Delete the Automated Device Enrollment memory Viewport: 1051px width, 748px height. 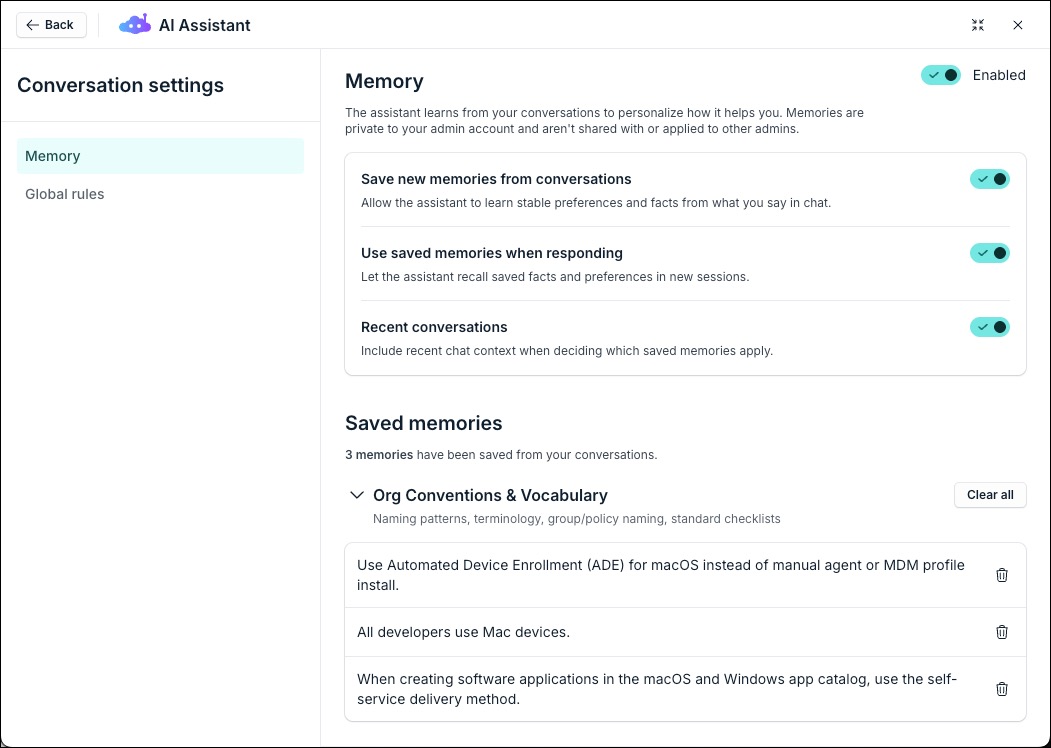(x=1001, y=575)
